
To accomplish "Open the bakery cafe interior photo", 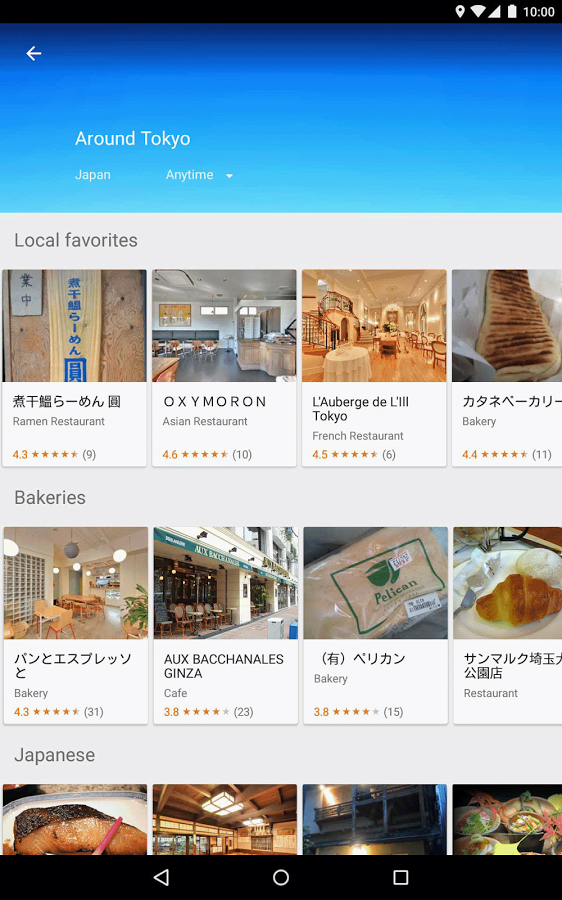I will (76, 583).
